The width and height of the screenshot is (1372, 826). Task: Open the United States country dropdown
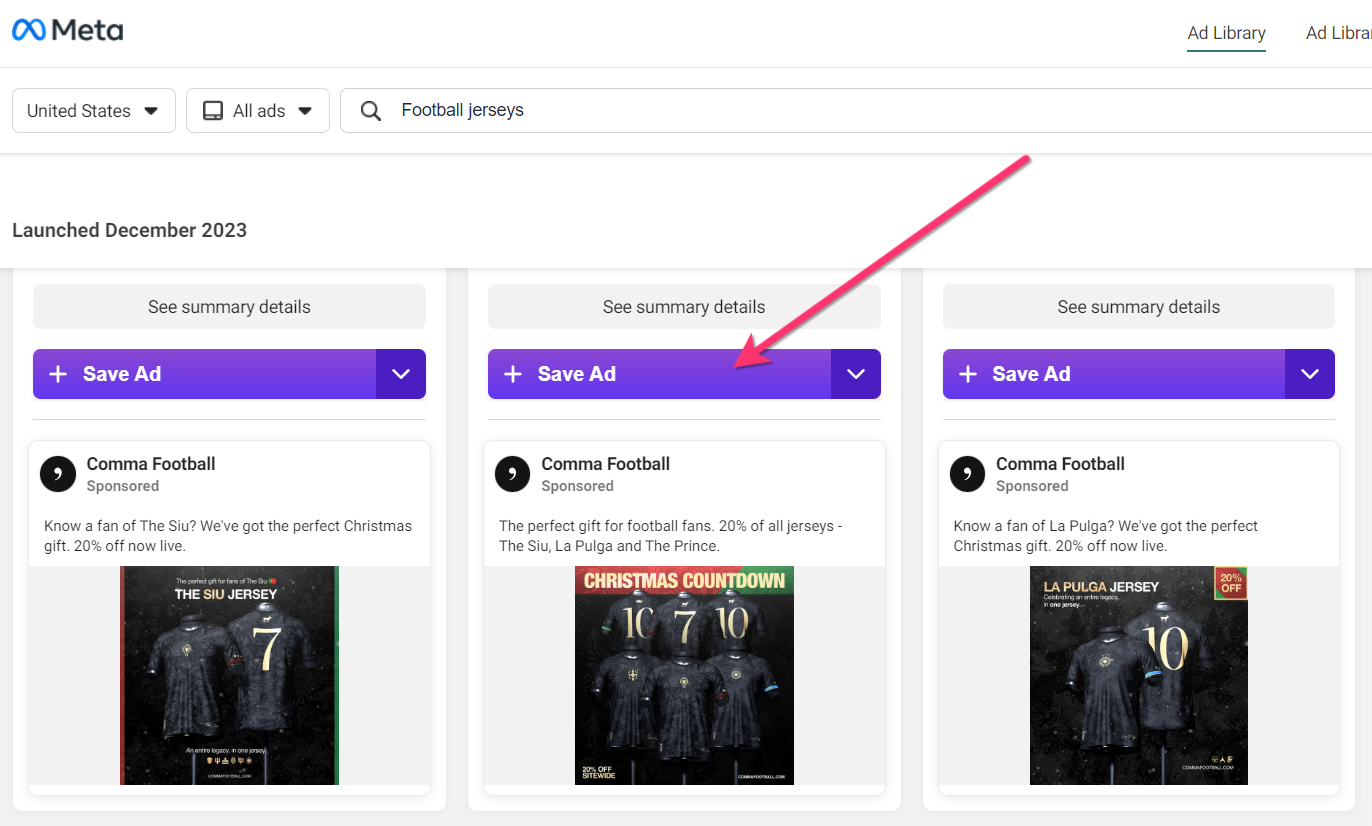(x=94, y=110)
